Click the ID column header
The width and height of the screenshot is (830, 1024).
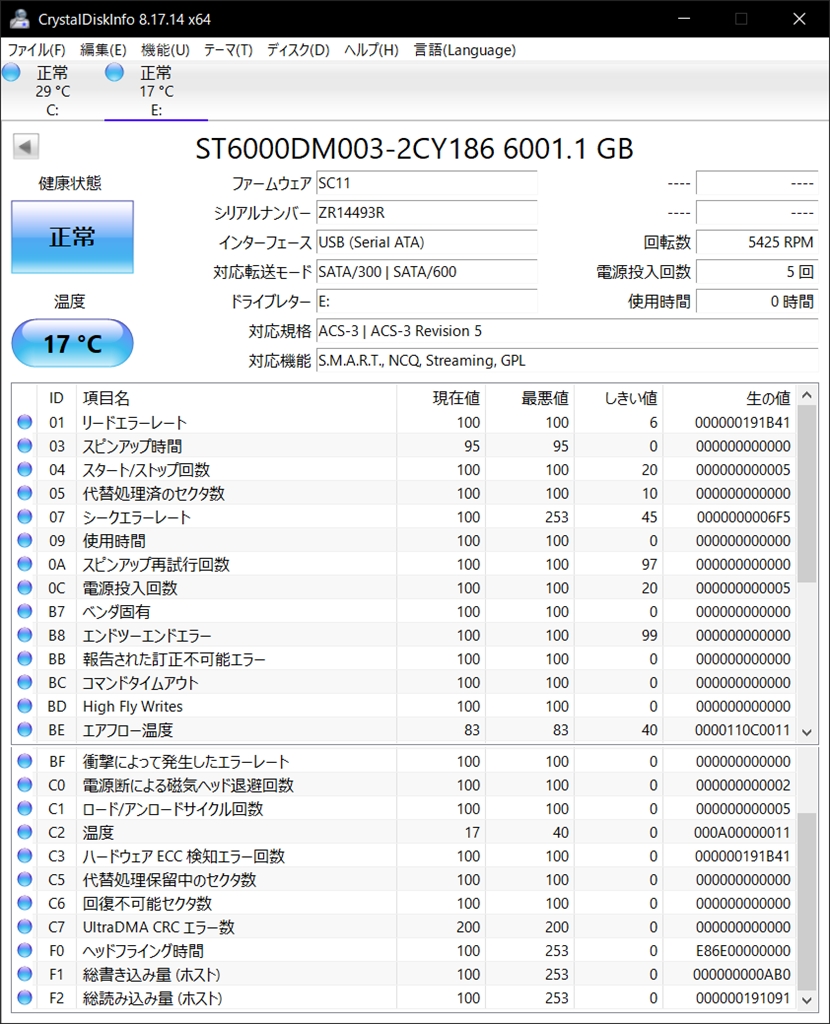(x=56, y=398)
